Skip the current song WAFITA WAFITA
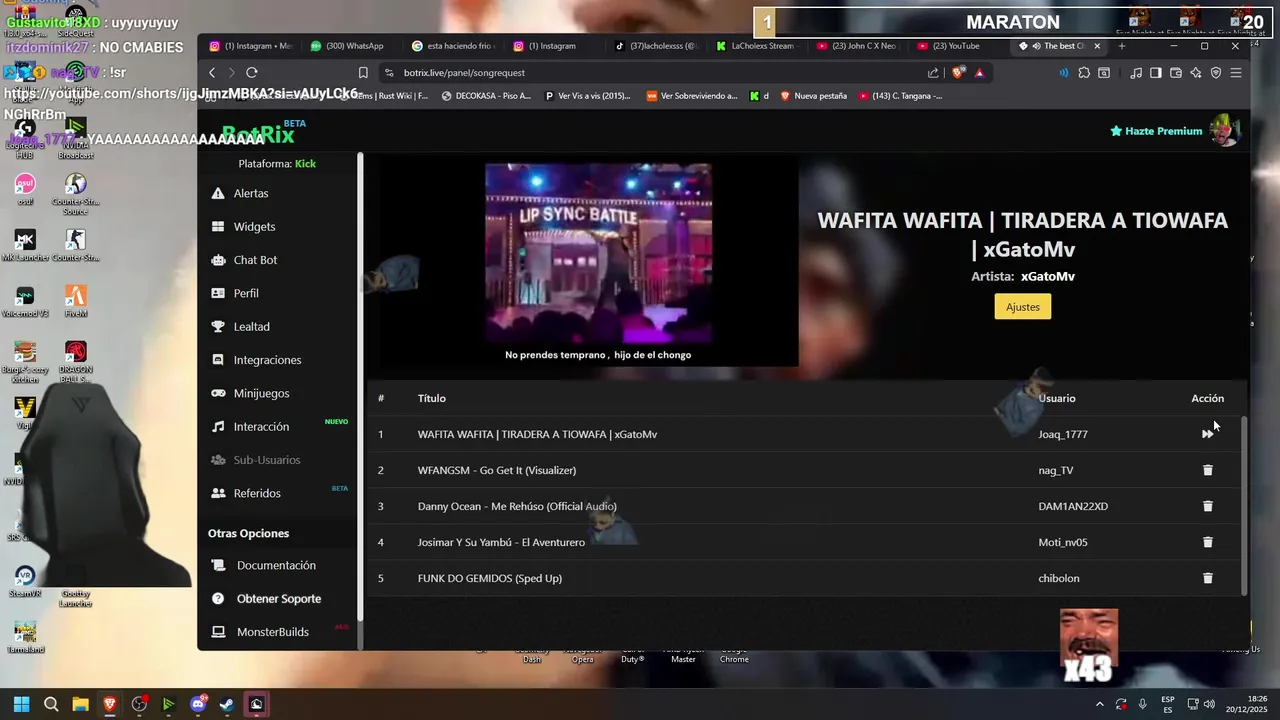 (1207, 434)
